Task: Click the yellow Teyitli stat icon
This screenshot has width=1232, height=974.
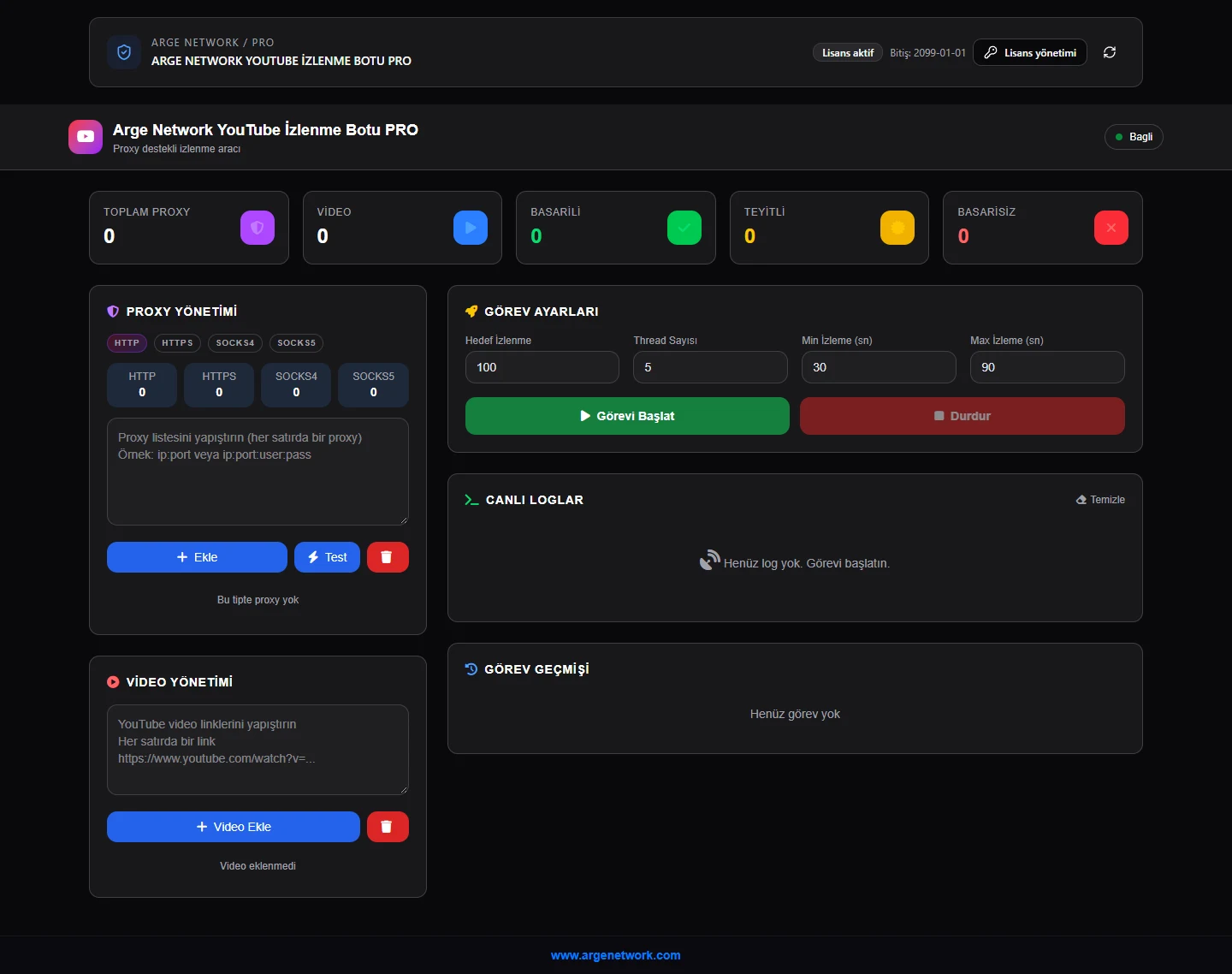Action: (897, 228)
